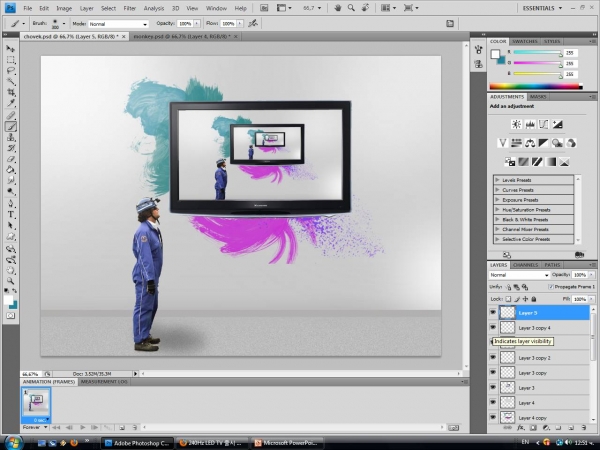Screen dimensions: 600x450
Task: Select the Horizontal Type tool
Action: pyautogui.click(x=11, y=214)
